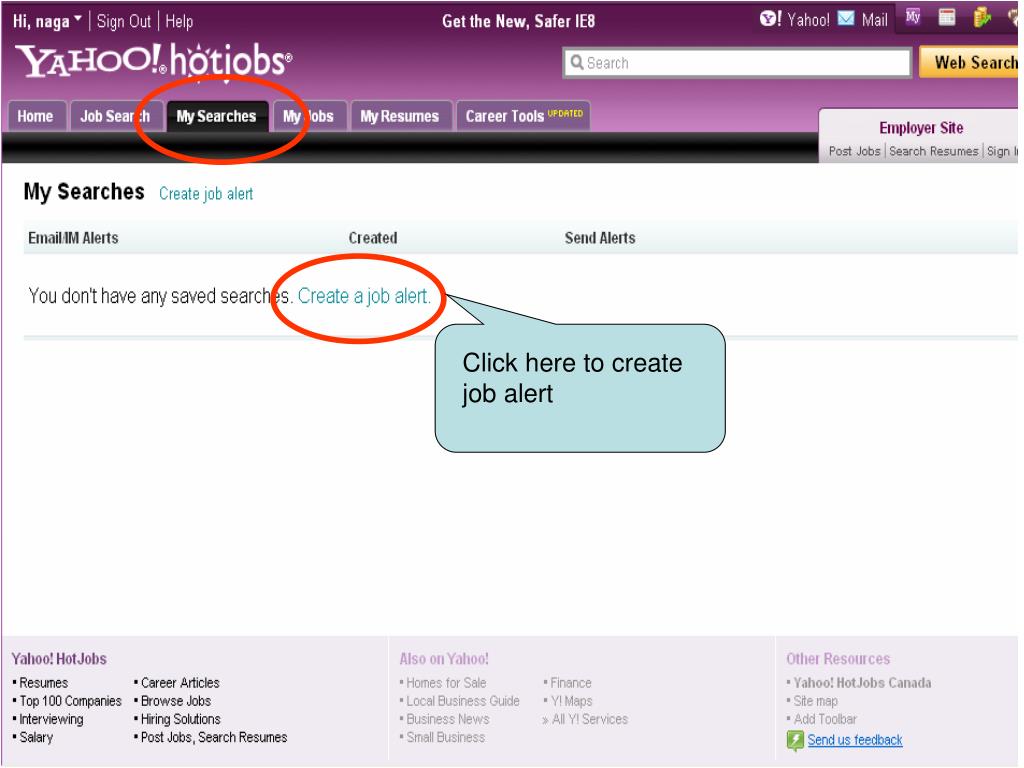The height and width of the screenshot is (768, 1024).
Task: Open the finance coins icon
Action: [x=982, y=17]
